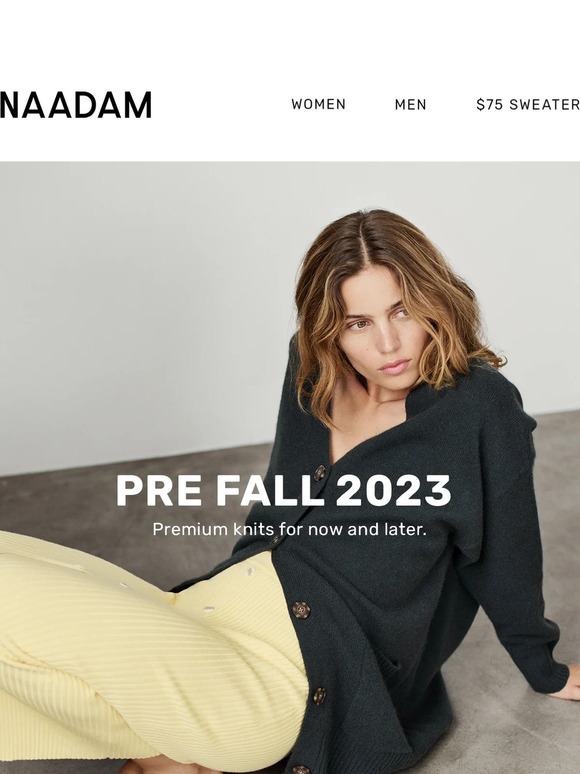
Task: Click the top cardigan button beside the headline
Action: click(320, 473)
